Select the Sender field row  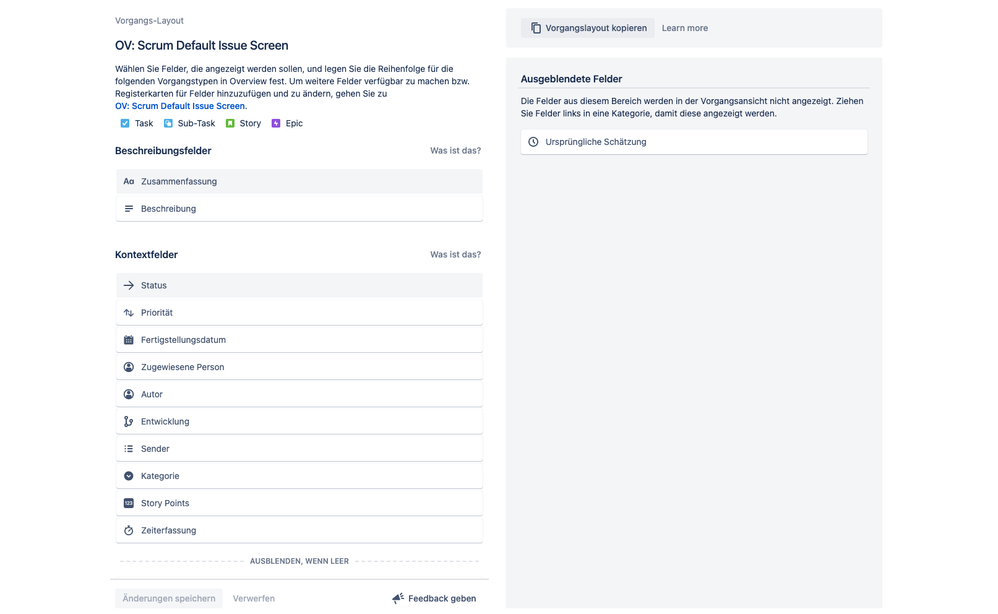(299, 449)
